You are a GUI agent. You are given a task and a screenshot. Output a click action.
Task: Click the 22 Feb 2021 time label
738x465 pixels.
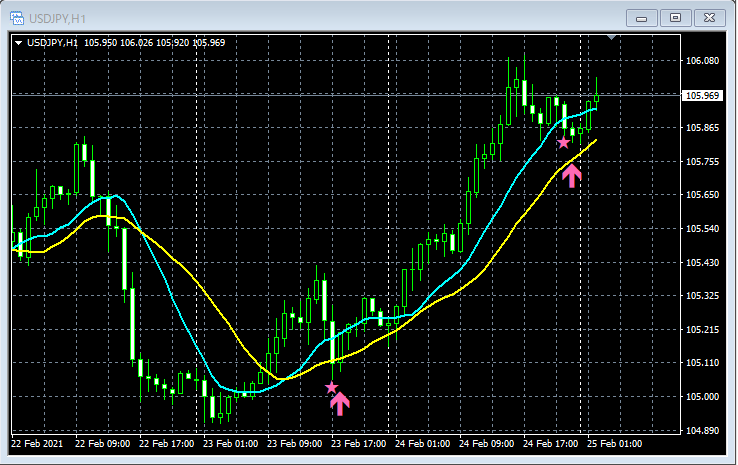tap(37, 444)
